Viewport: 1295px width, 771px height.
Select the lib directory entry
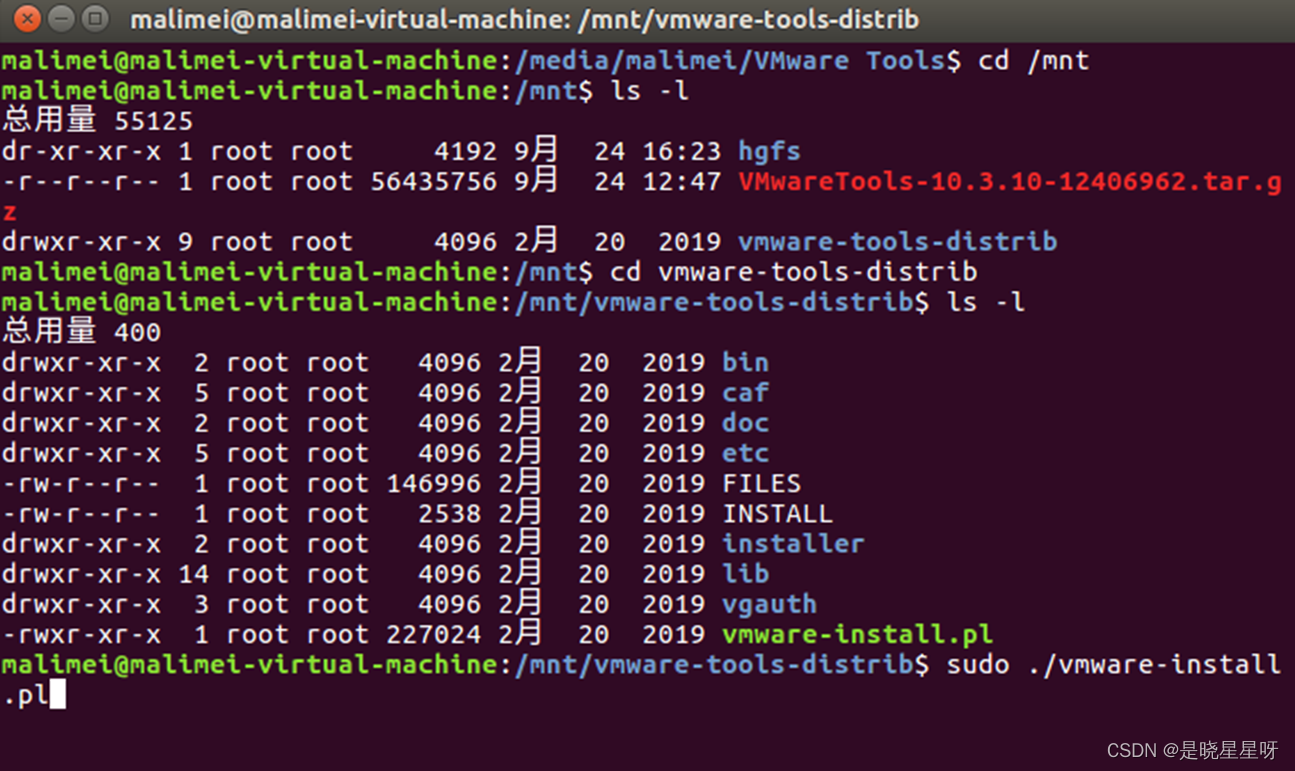tap(745, 573)
